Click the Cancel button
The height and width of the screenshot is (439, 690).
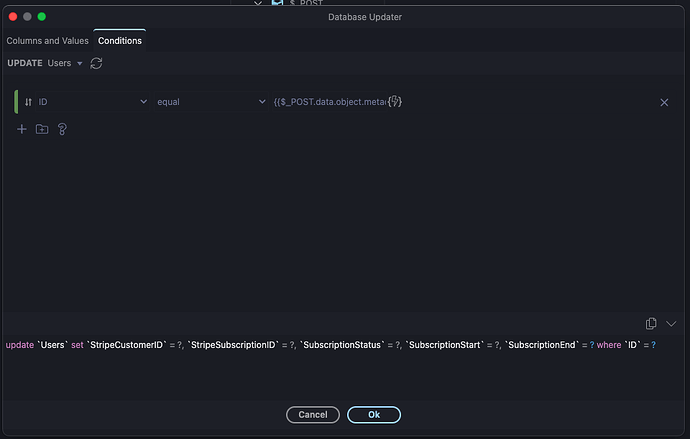coord(313,415)
